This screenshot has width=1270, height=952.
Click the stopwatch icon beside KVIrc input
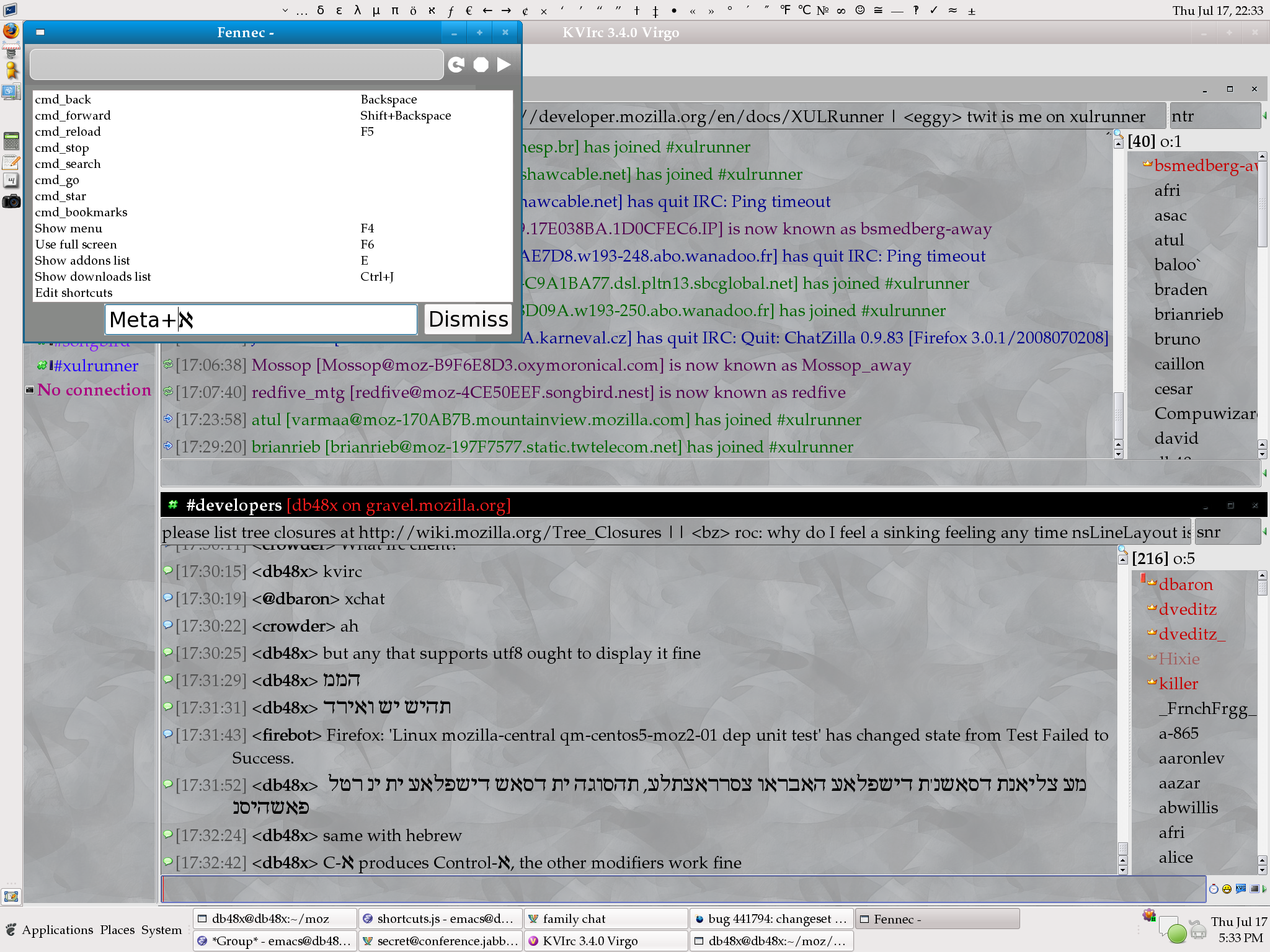click(x=1214, y=889)
